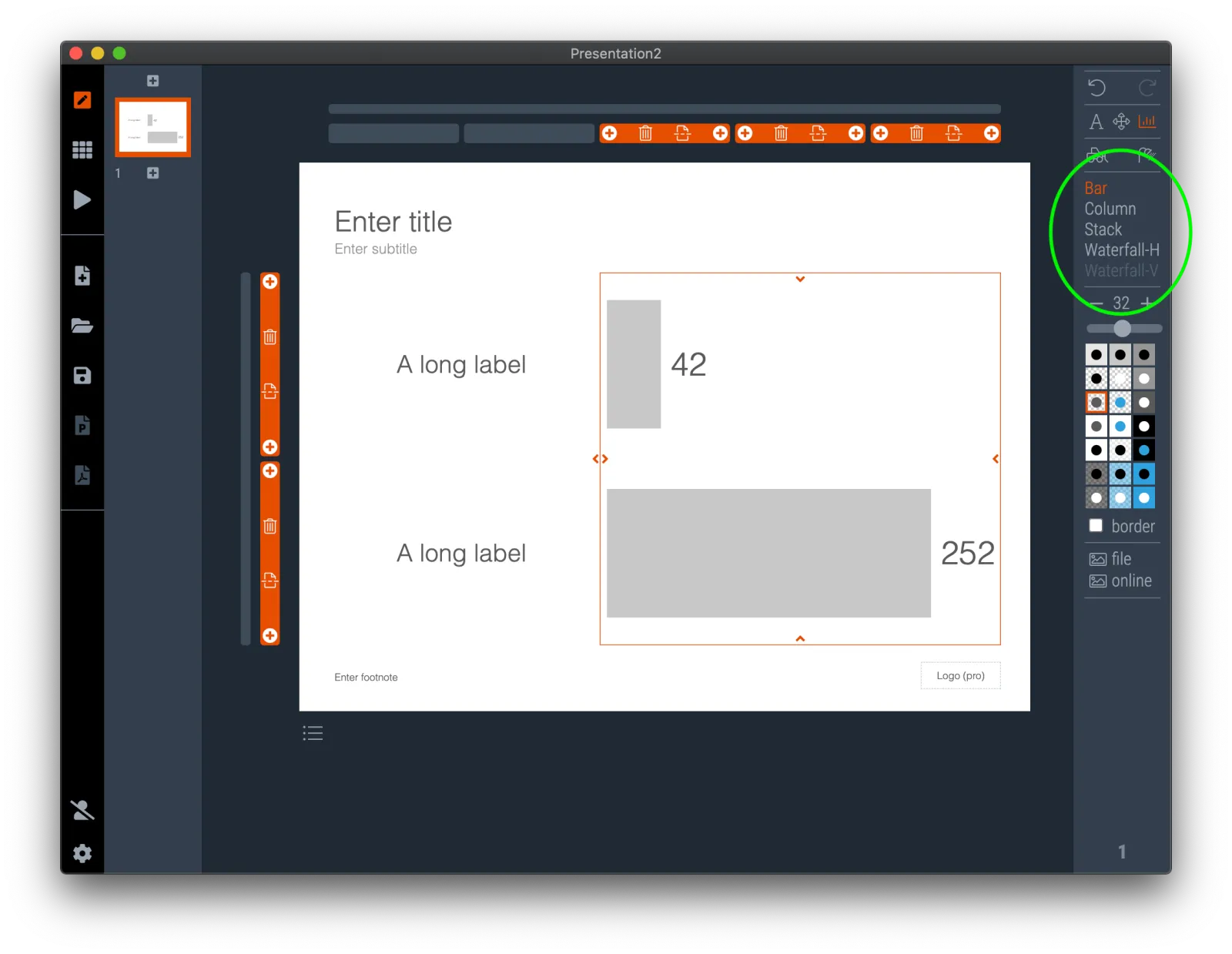This screenshot has width=1232, height=954.
Task: Insert an image from file
Action: [x=1110, y=559]
